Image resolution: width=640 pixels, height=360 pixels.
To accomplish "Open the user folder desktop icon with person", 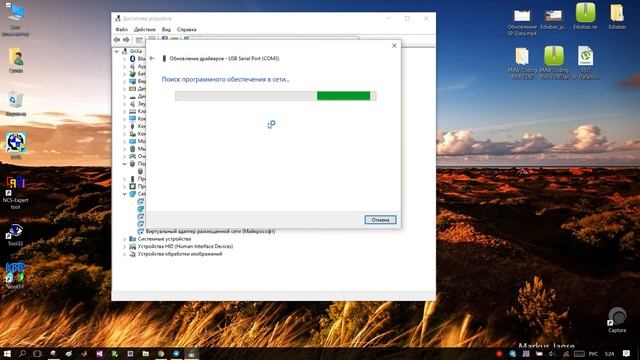I will [16, 60].
